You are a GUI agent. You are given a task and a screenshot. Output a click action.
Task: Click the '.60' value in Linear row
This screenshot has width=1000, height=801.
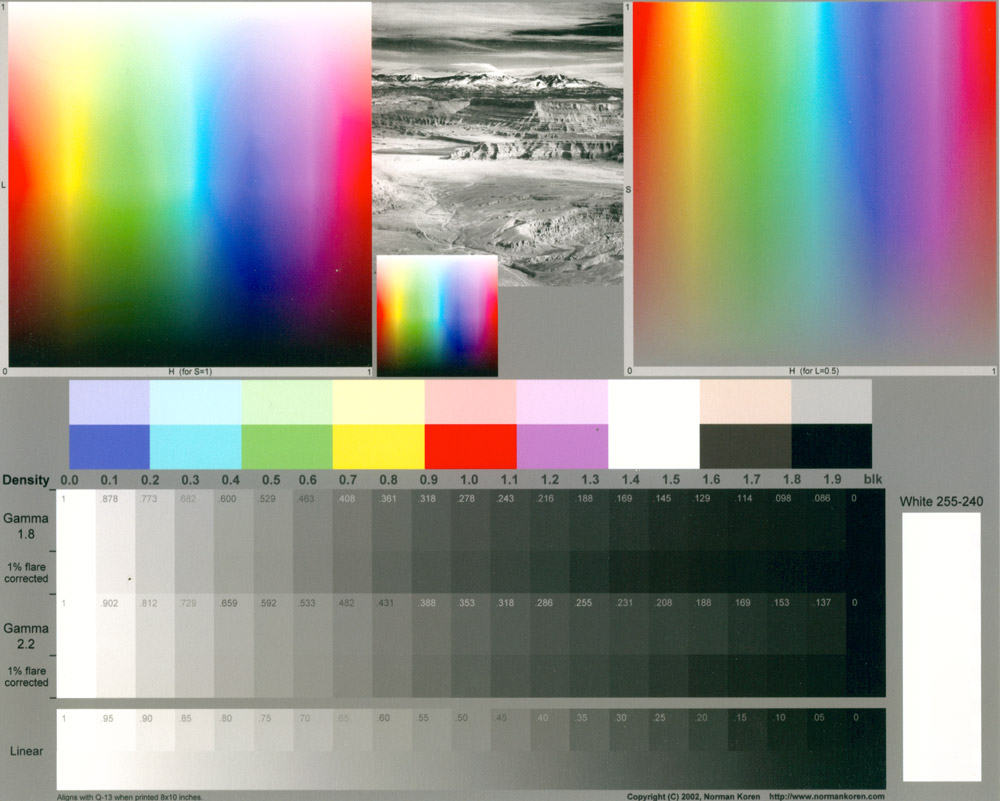tap(383, 718)
